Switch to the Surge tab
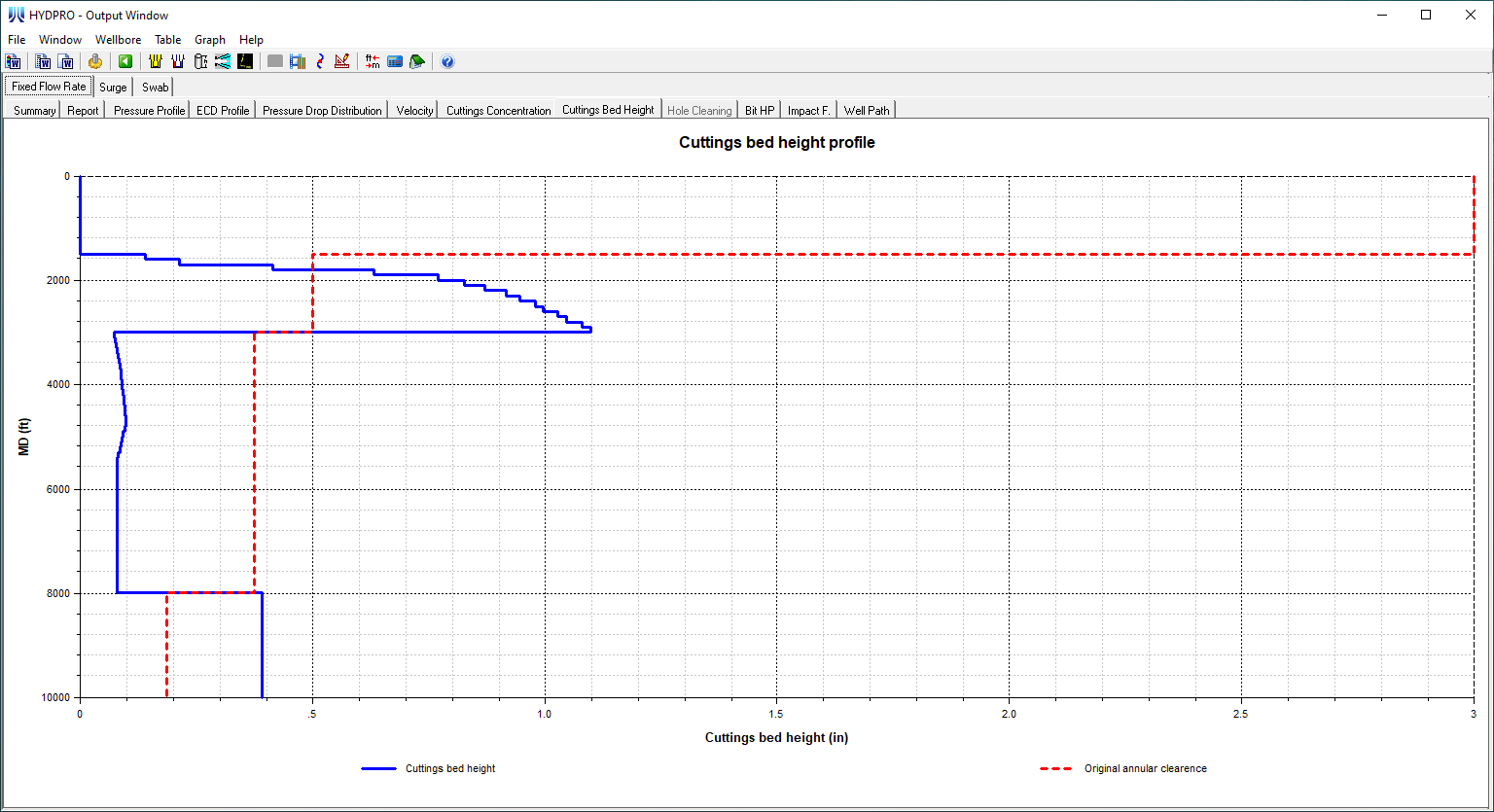 pos(113,88)
